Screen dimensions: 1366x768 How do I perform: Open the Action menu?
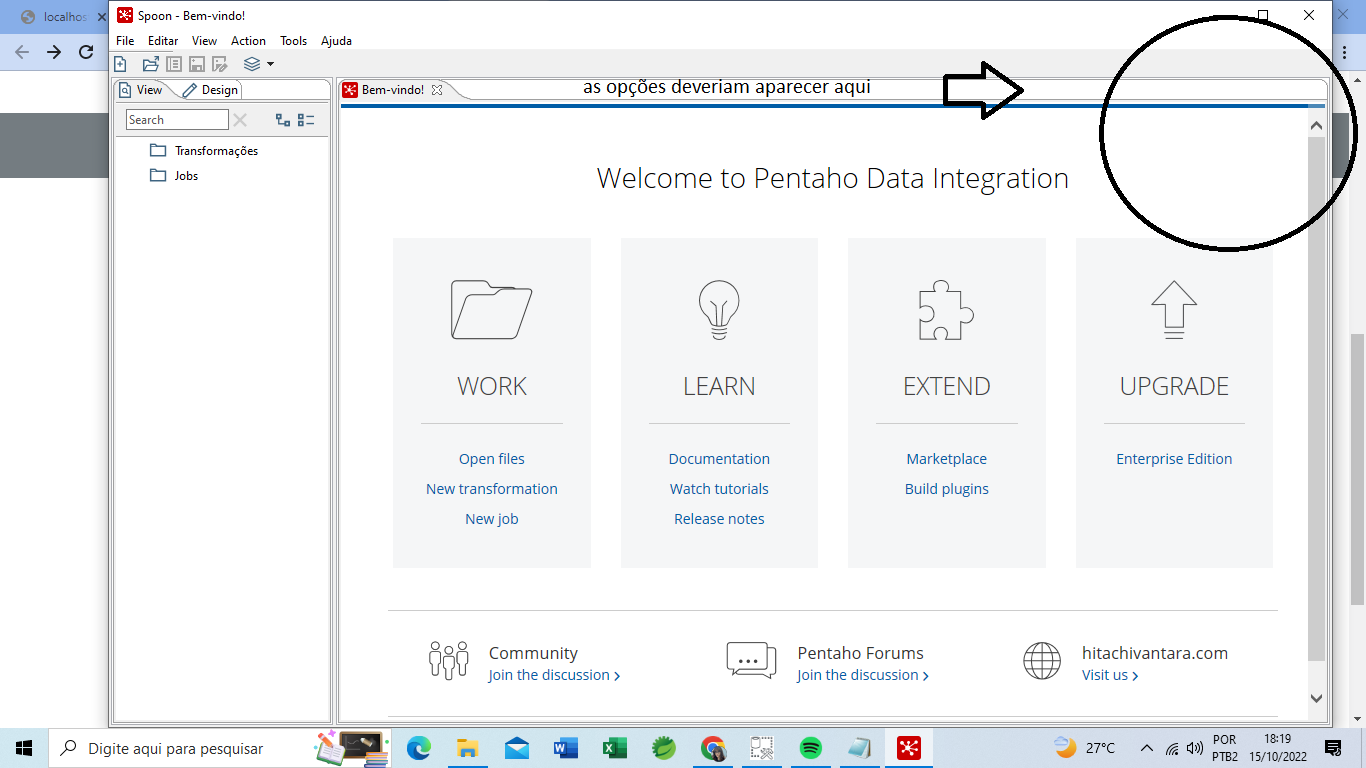(248, 41)
